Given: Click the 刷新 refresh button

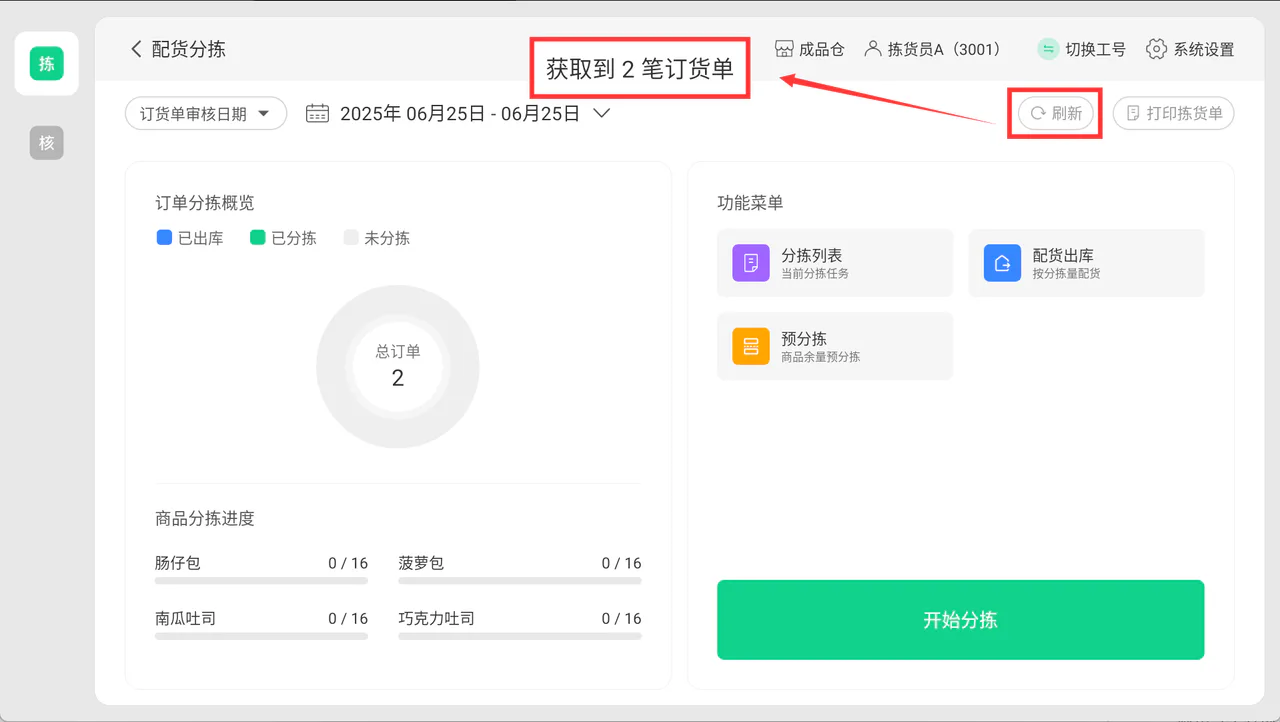Looking at the screenshot, I should [1056, 114].
